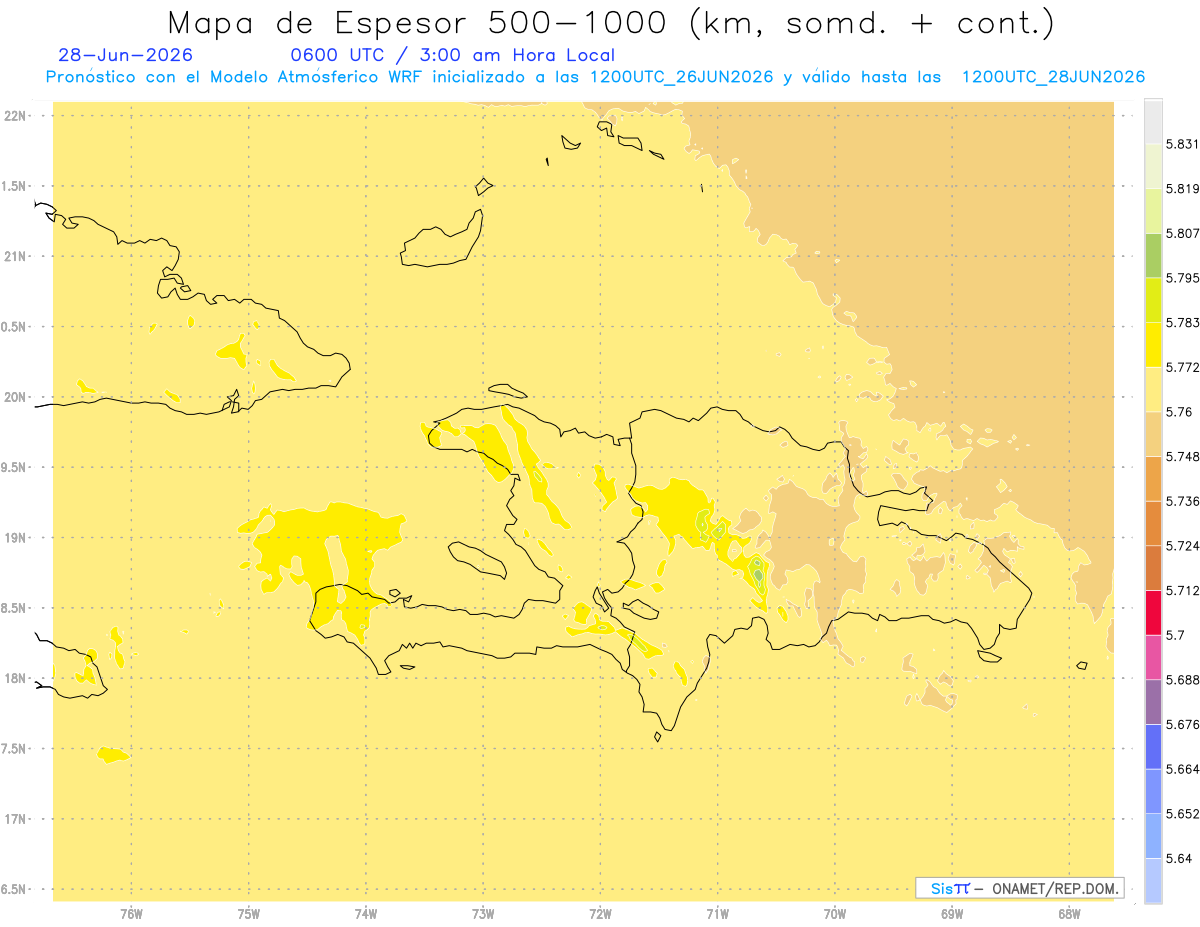Click the gray-white swatch above 5.831
Viewport: 1200px width, 927px height.
point(1153,121)
